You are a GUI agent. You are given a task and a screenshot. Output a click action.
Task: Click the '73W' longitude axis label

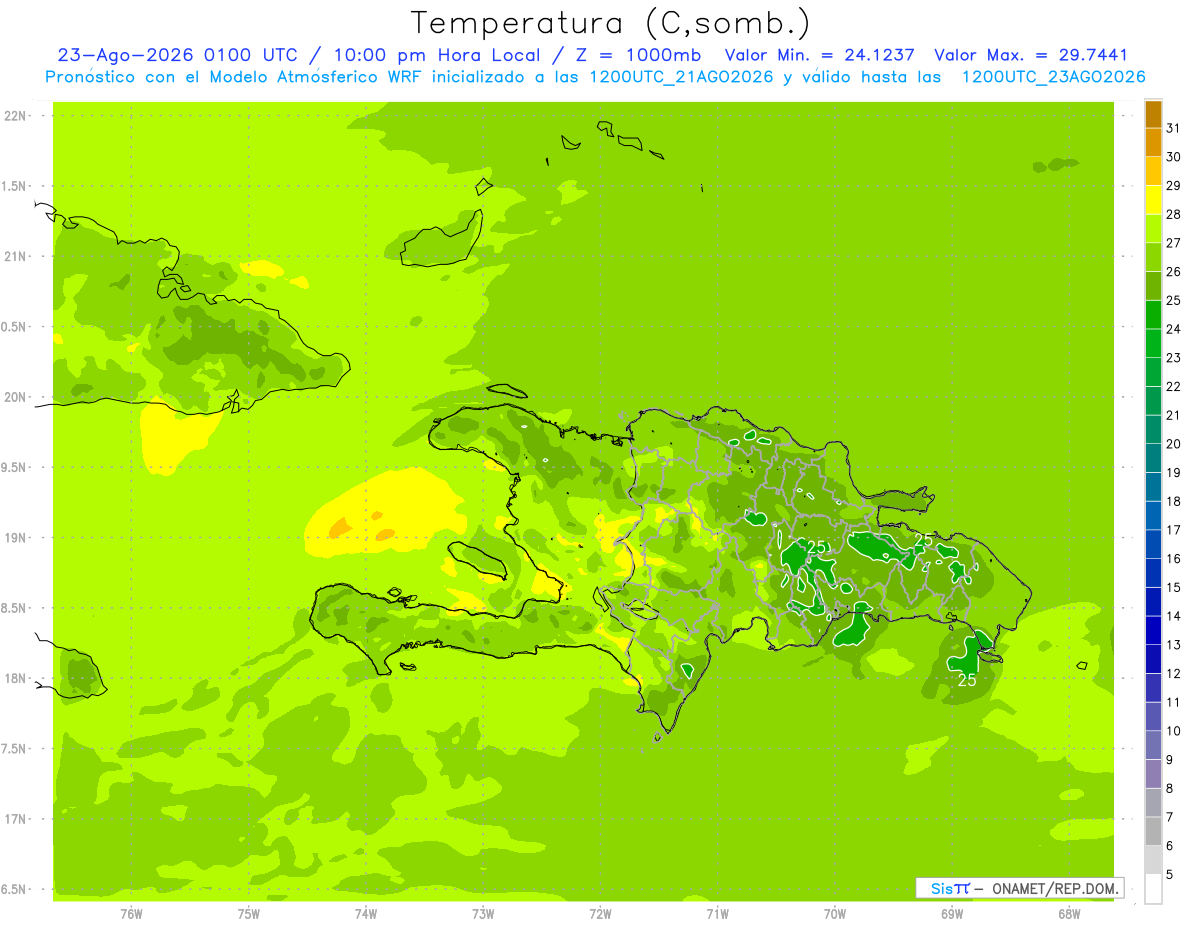(x=483, y=914)
